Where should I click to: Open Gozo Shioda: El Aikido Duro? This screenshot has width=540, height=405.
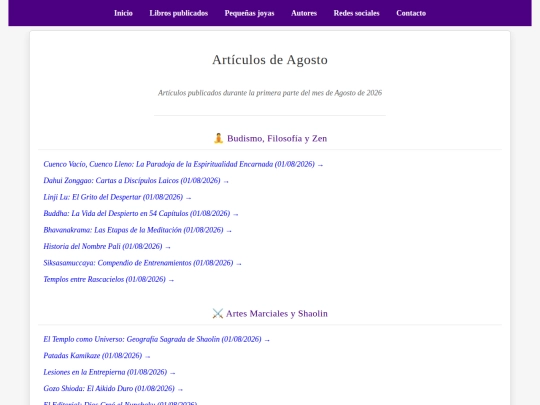coord(113,389)
